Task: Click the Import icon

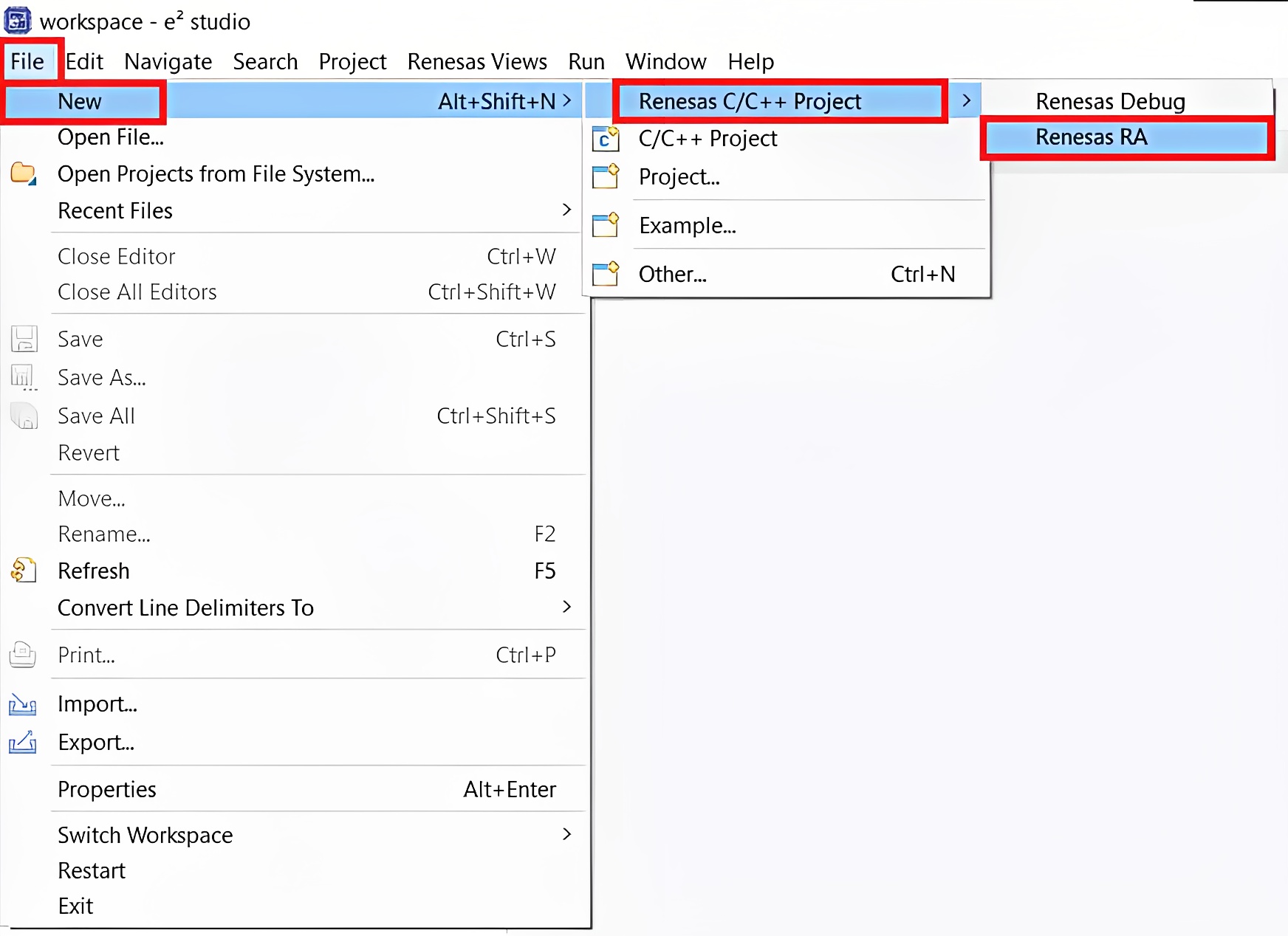Action: [23, 704]
